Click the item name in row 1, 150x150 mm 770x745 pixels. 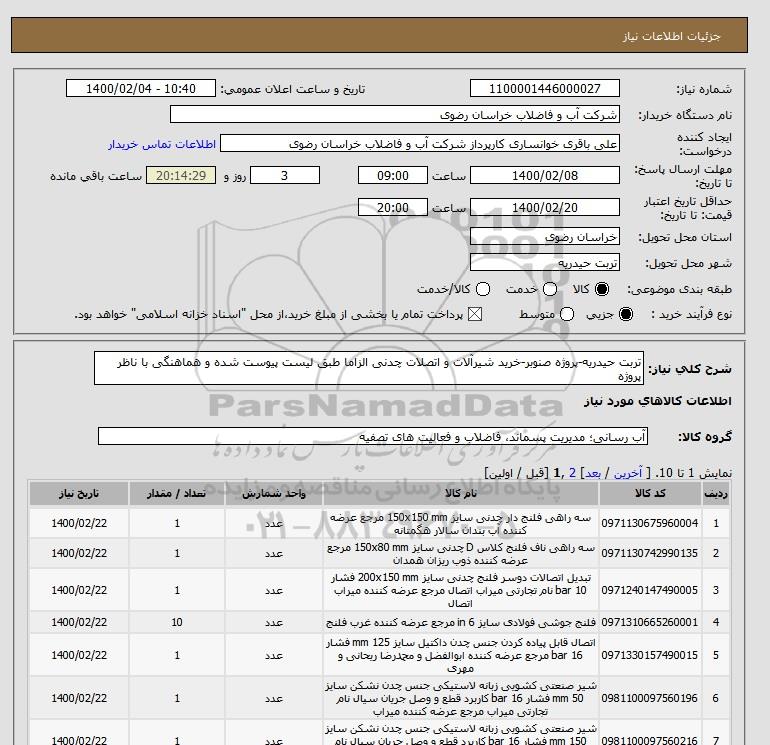461,524
